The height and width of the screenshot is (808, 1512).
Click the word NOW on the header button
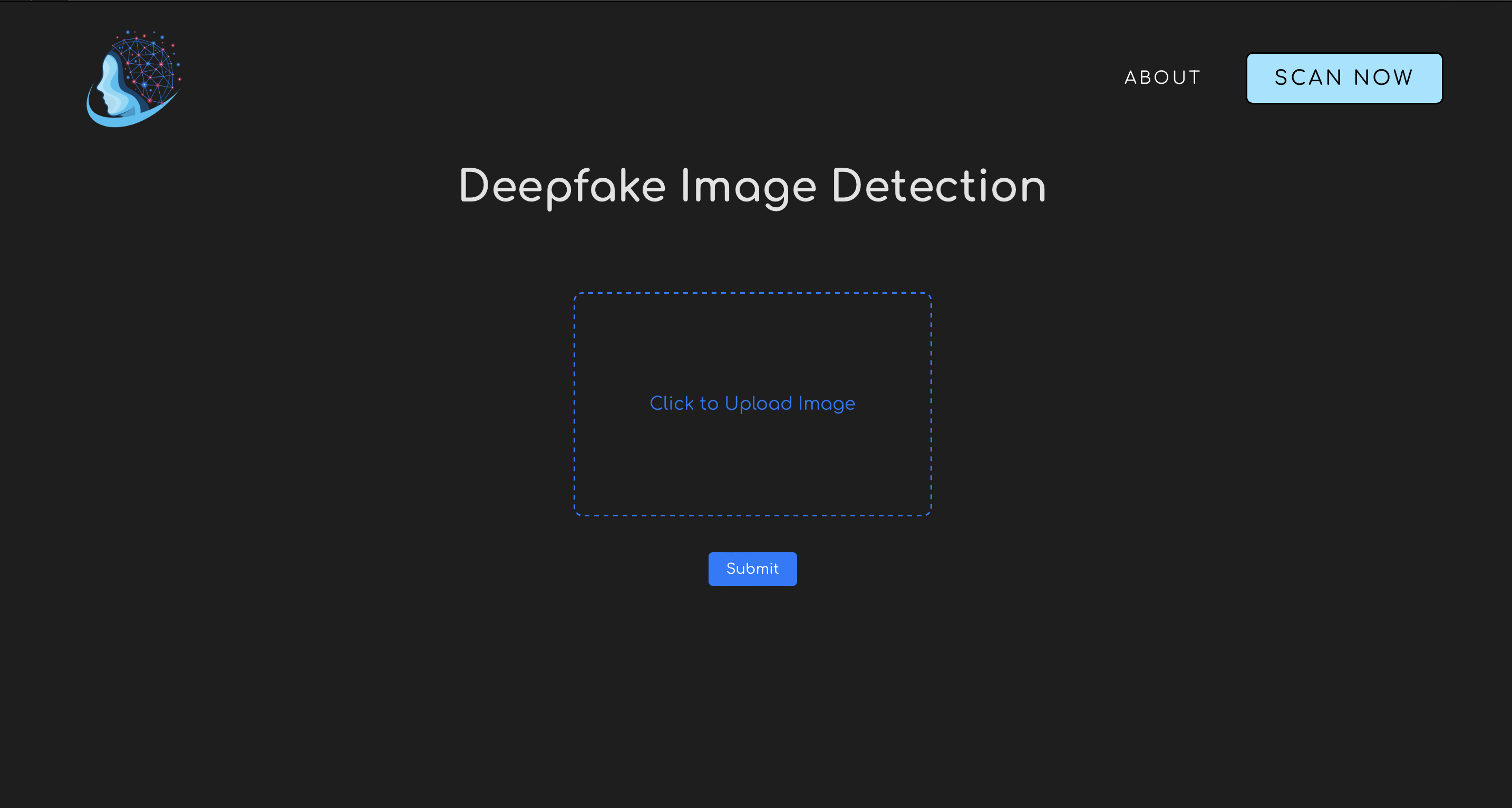[x=1383, y=78]
